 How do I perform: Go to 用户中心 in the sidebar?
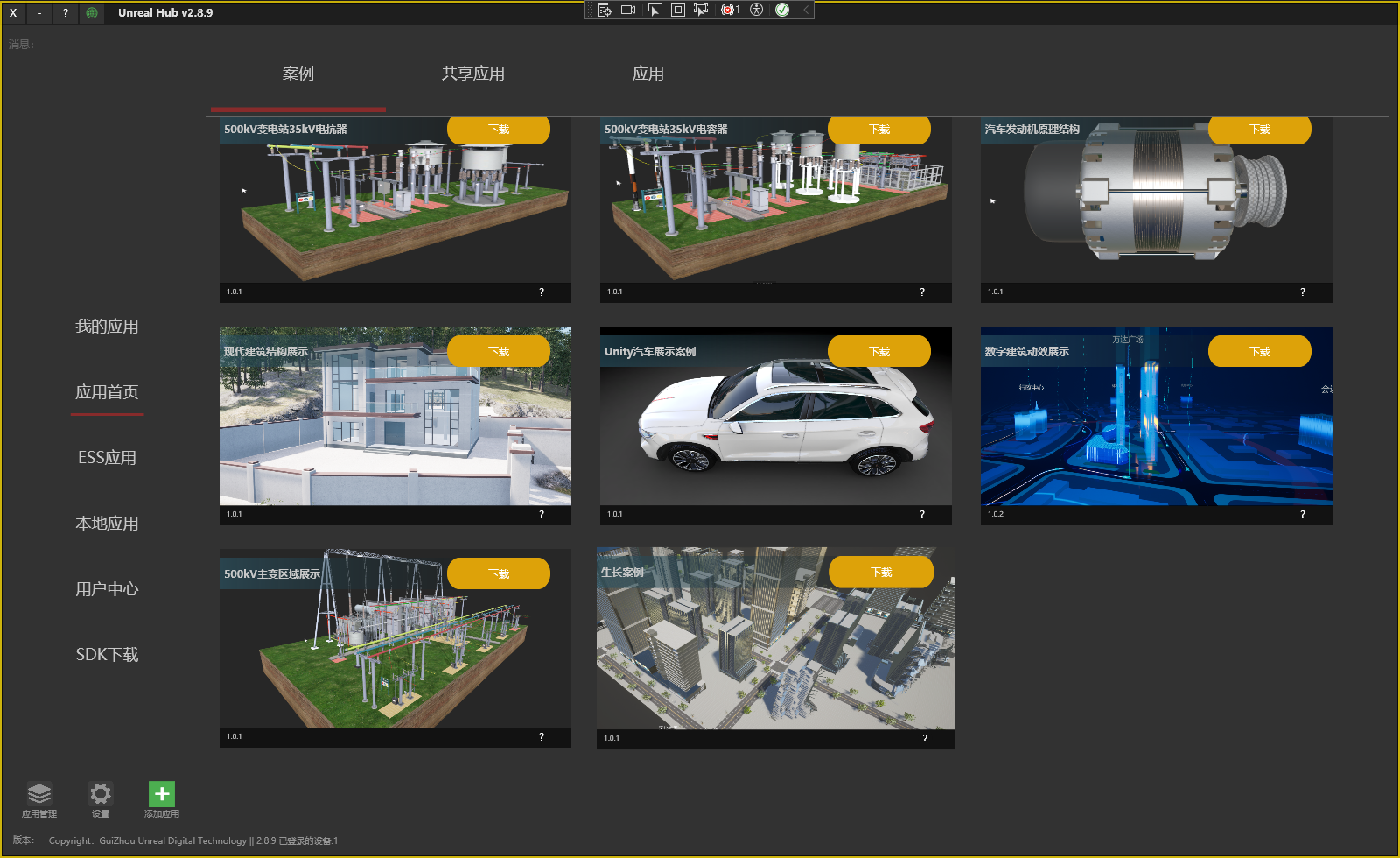pyautogui.click(x=107, y=588)
